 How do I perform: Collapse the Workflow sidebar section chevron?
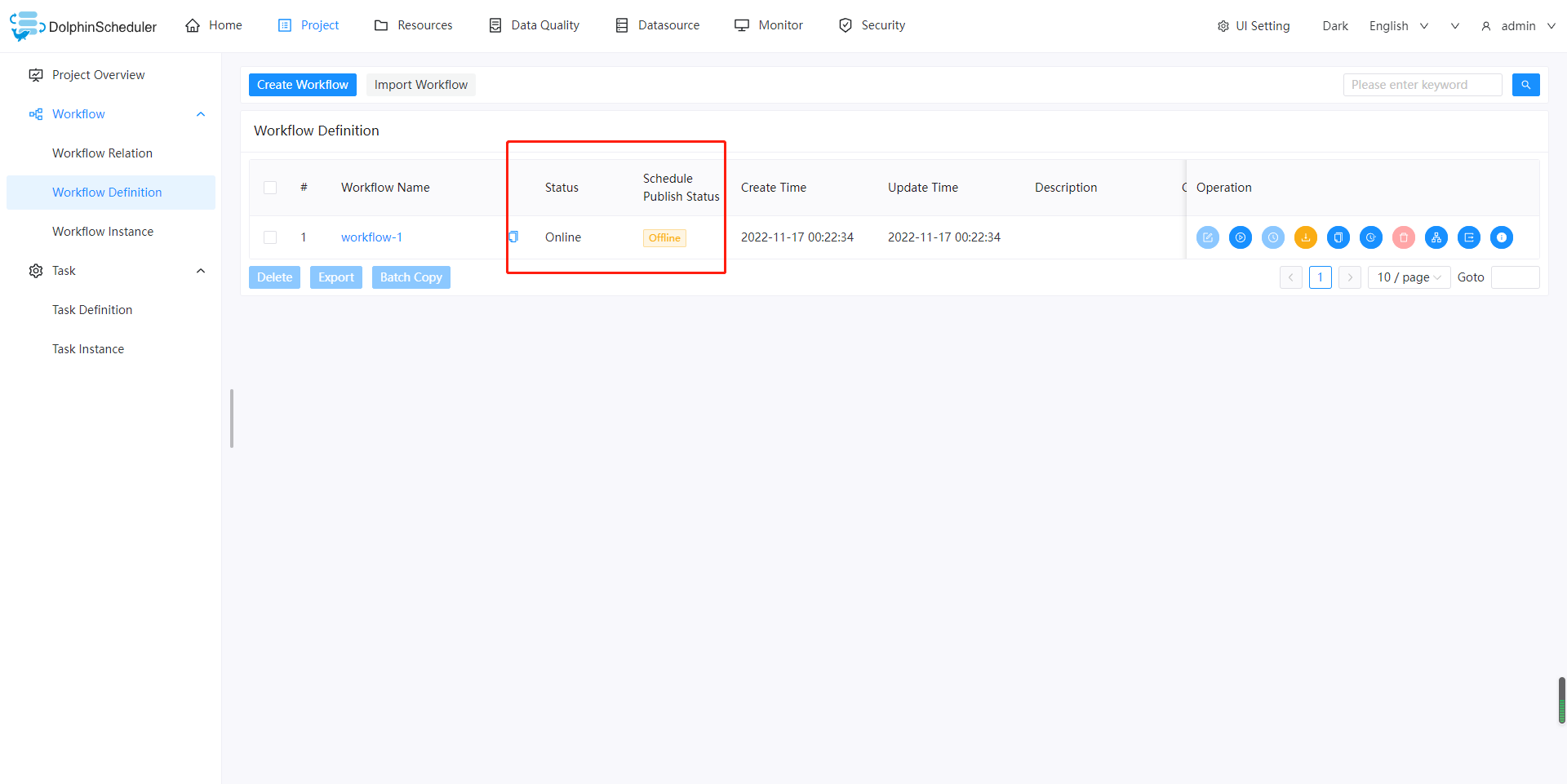201,114
